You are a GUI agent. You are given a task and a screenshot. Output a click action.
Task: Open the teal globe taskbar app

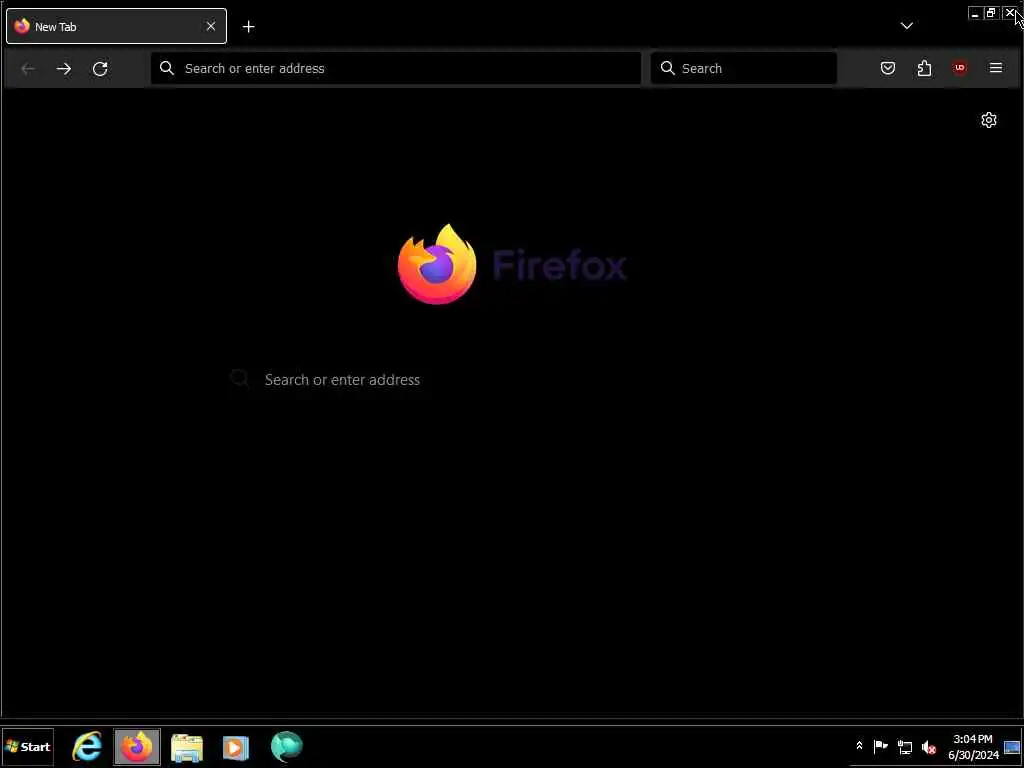pyautogui.click(x=287, y=746)
